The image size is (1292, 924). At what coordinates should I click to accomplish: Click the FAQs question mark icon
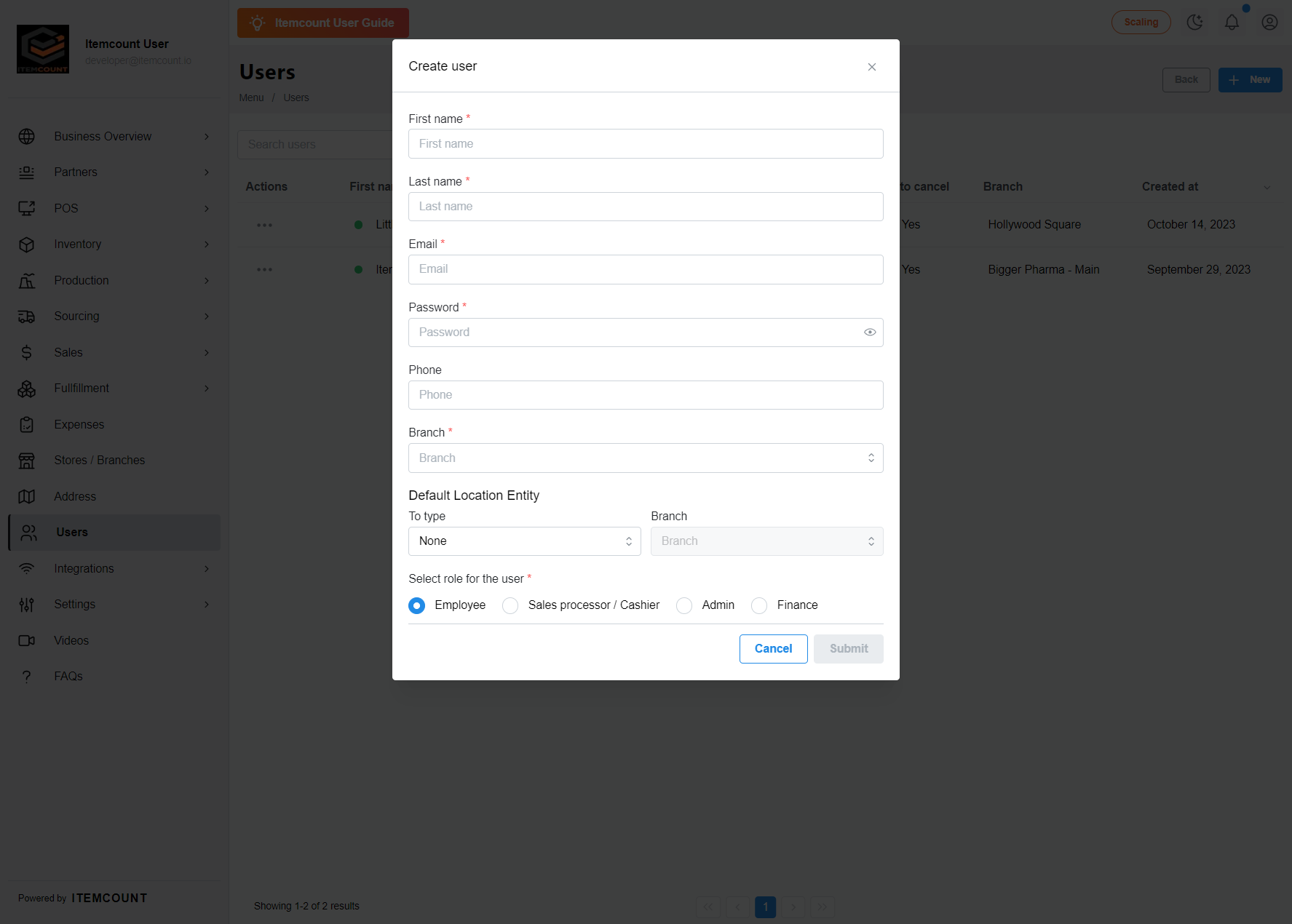pos(27,677)
